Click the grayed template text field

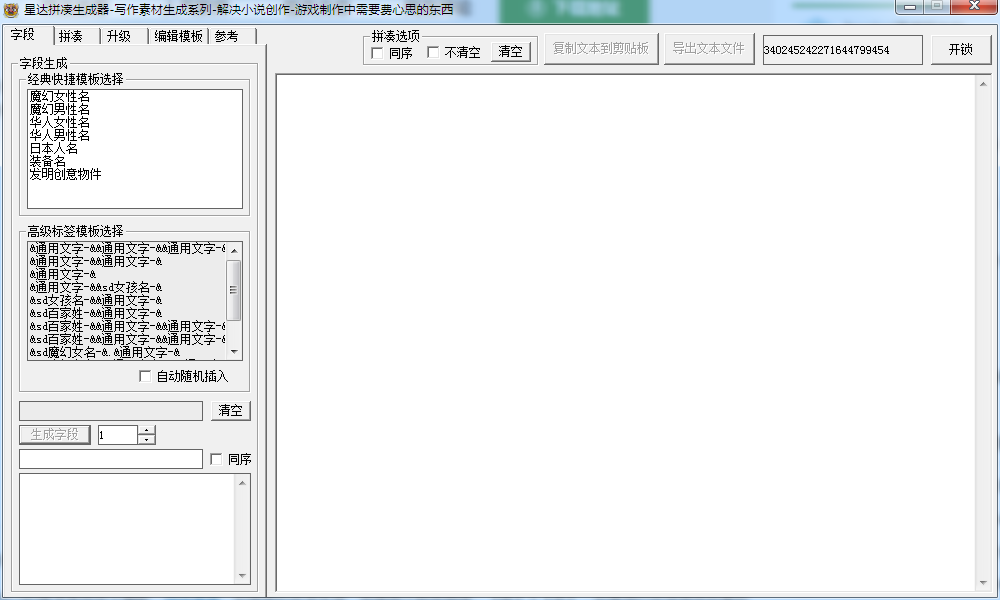point(111,411)
